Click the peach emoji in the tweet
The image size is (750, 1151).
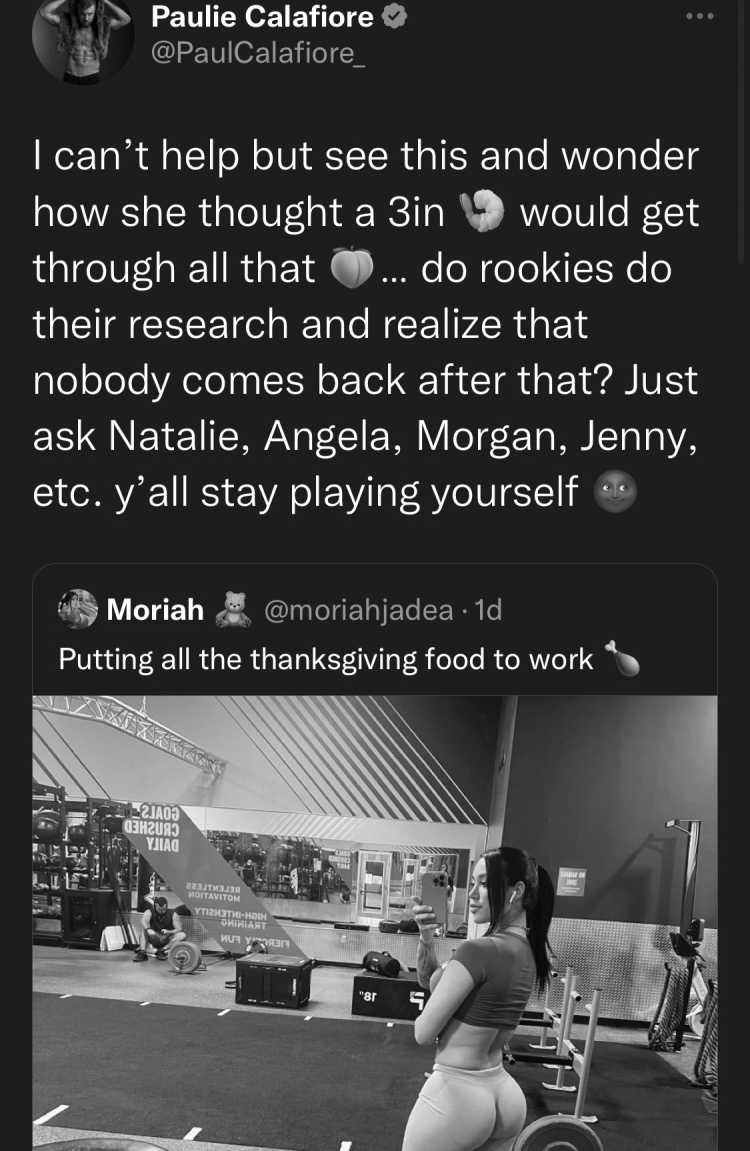pos(352,268)
